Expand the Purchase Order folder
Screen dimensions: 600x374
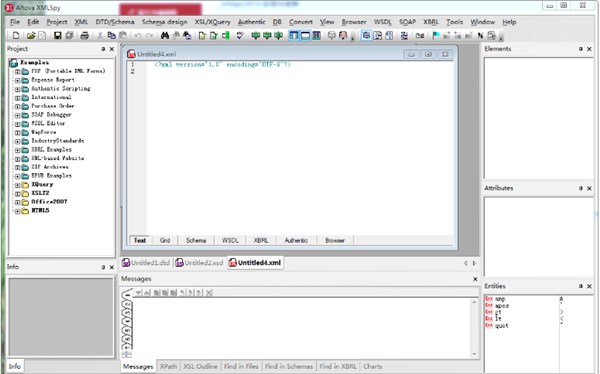pos(17,106)
